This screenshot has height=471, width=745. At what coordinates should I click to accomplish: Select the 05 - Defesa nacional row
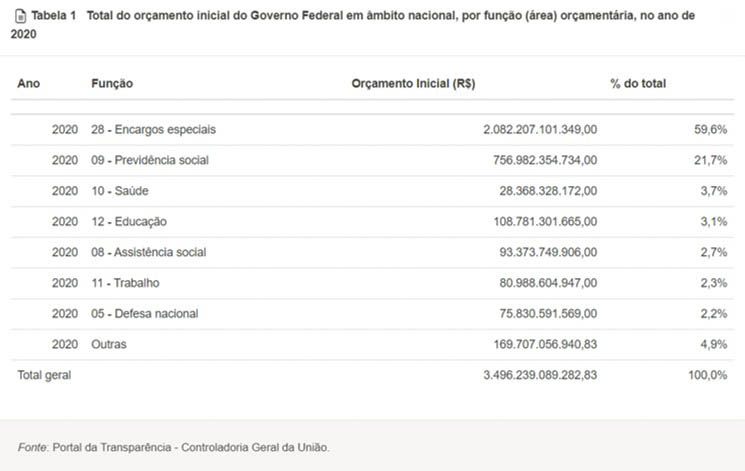[372, 314]
